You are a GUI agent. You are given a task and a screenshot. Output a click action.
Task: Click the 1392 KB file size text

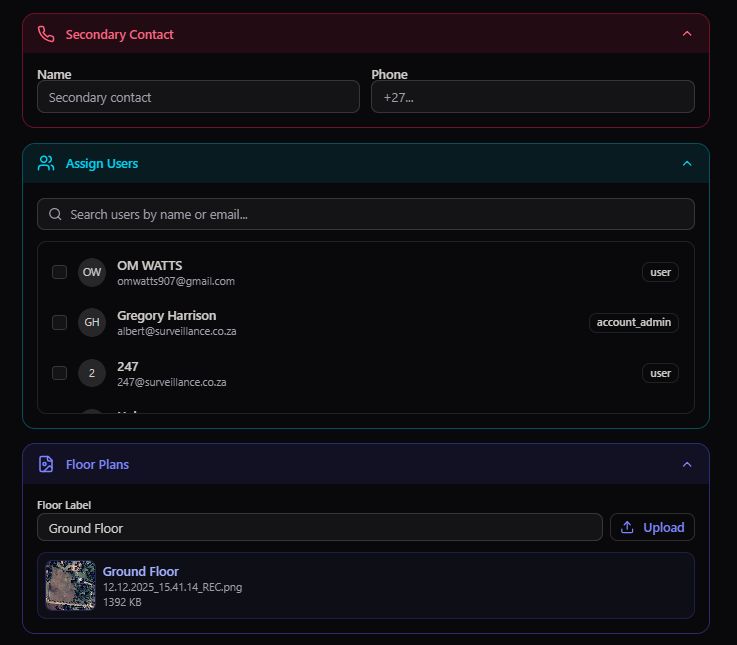point(122,602)
